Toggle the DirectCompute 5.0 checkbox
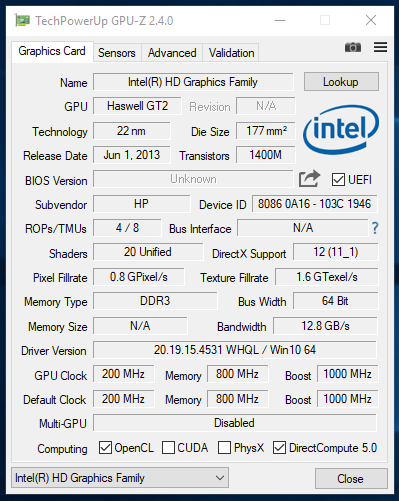The width and height of the screenshot is (399, 501). pos(279,448)
